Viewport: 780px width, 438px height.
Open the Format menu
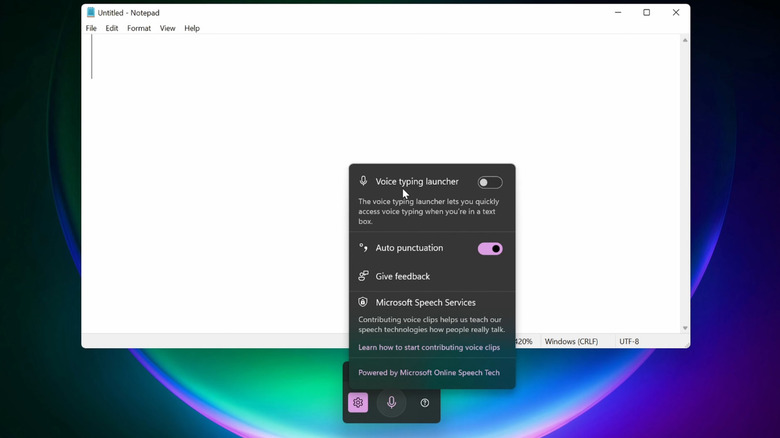coord(139,29)
